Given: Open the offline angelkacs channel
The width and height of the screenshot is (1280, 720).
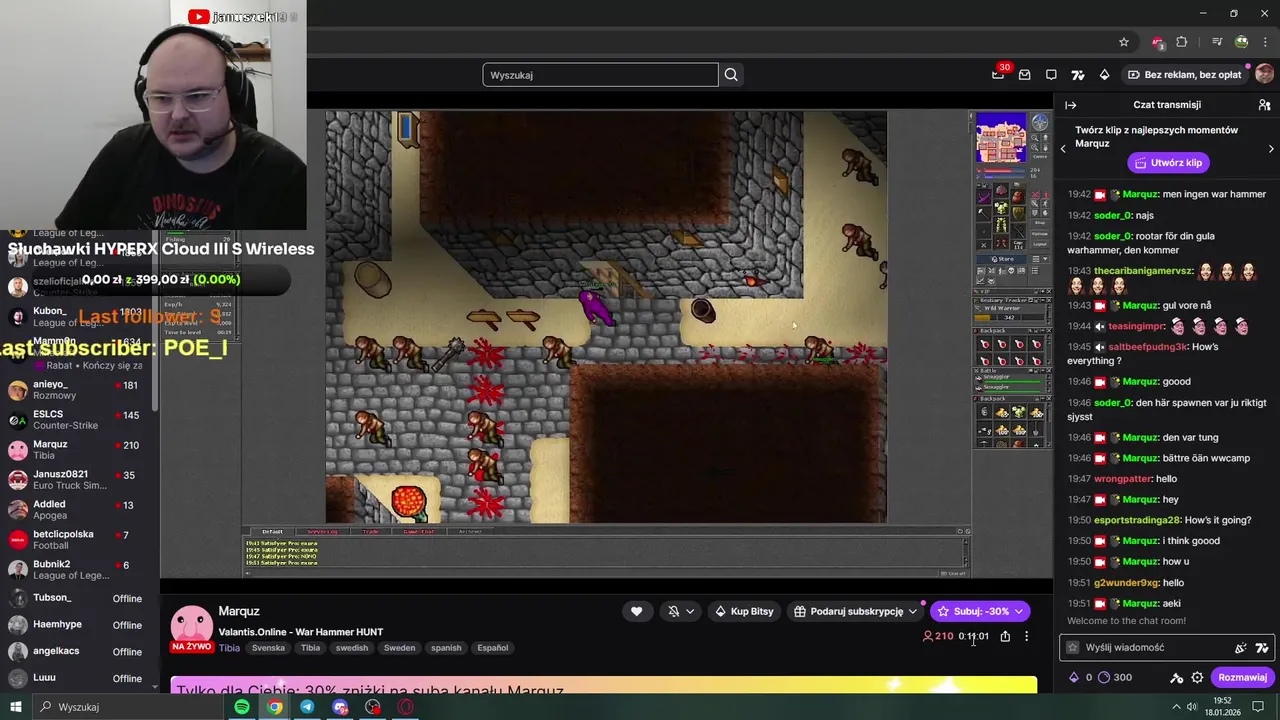Looking at the screenshot, I should point(78,652).
